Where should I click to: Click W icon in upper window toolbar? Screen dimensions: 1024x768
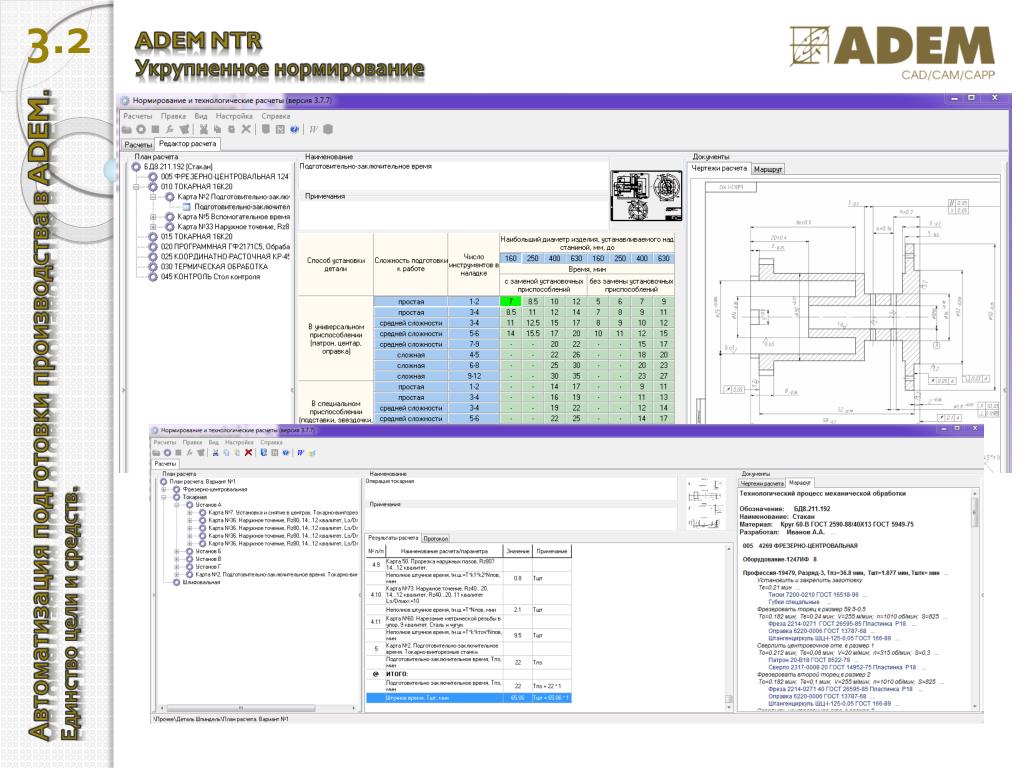click(313, 129)
